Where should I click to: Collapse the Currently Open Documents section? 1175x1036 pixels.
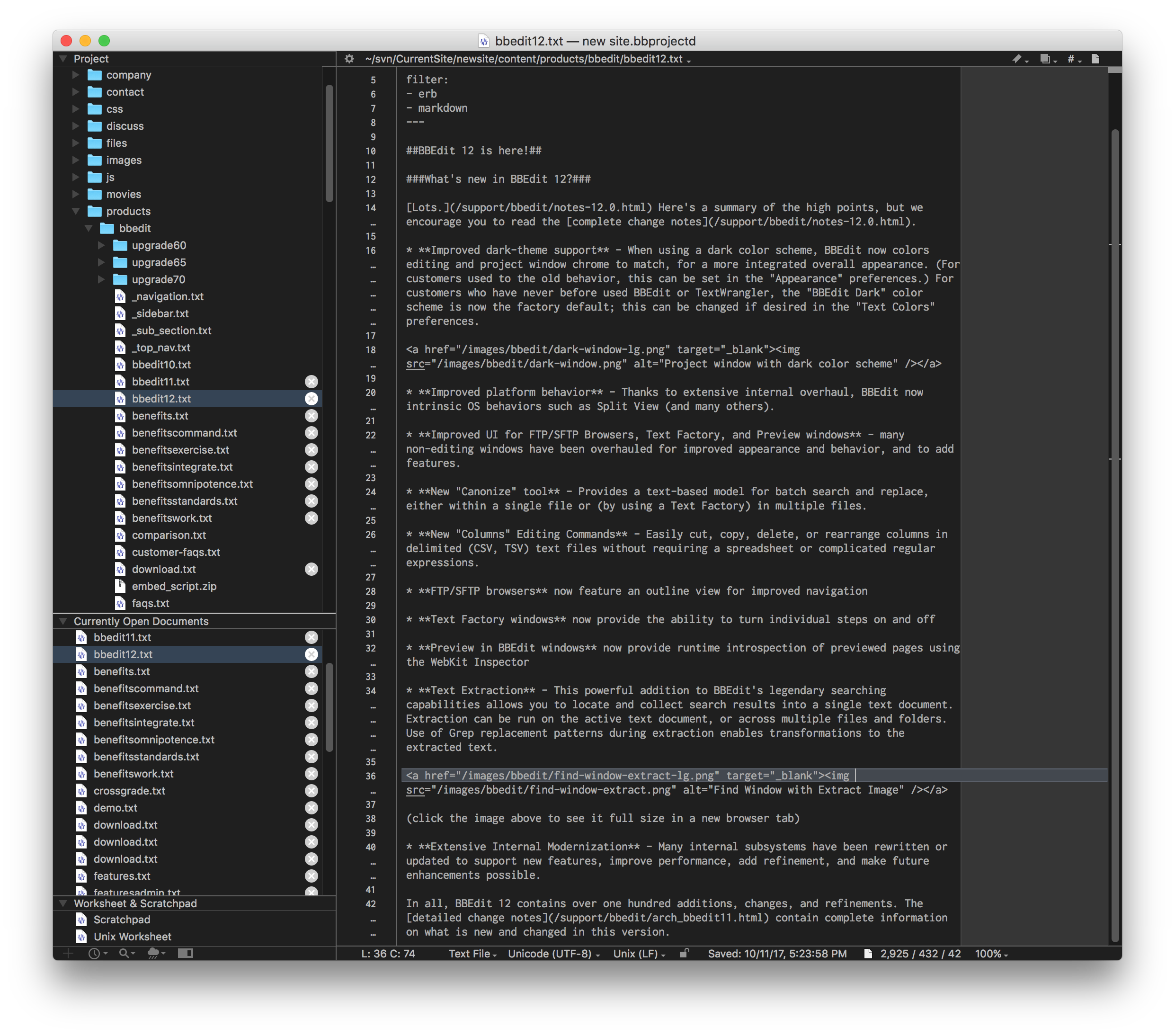[63, 621]
